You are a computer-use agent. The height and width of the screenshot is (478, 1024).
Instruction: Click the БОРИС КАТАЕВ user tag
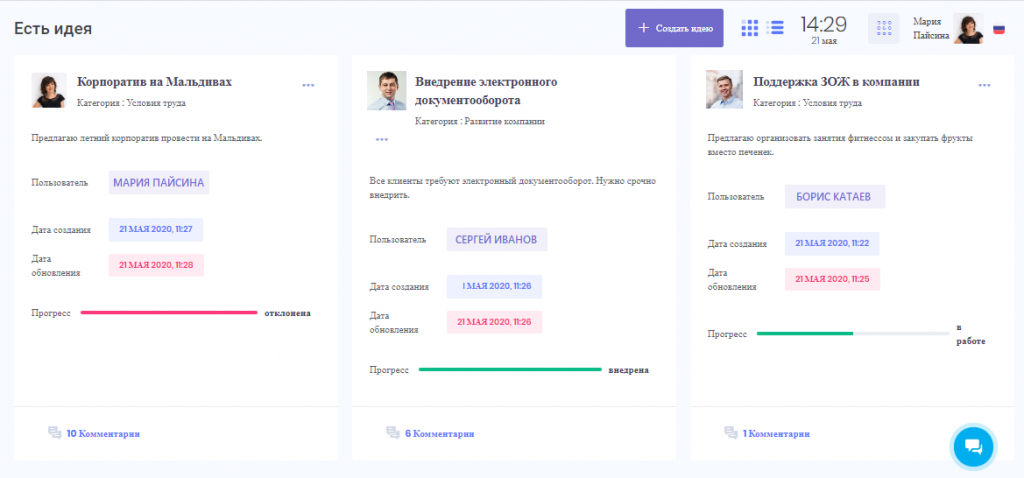(x=835, y=197)
